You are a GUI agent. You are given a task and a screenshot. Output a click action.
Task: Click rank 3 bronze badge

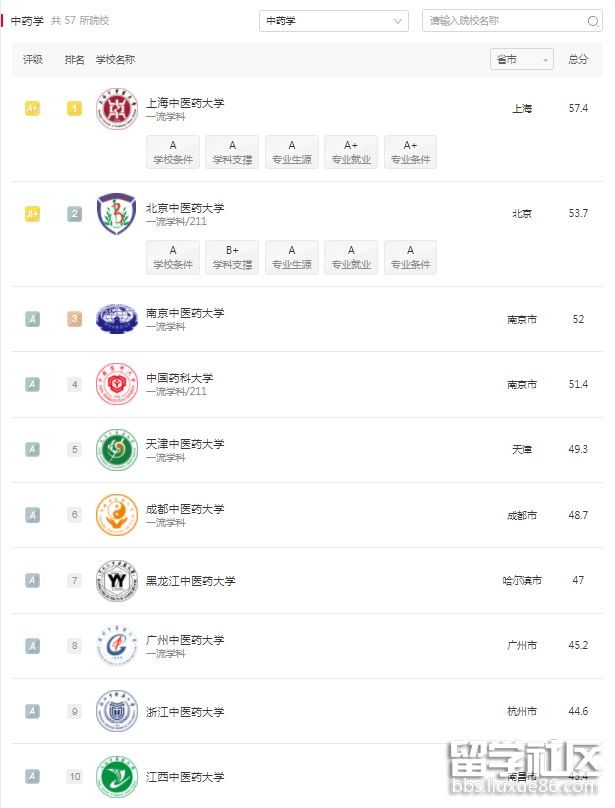74,319
